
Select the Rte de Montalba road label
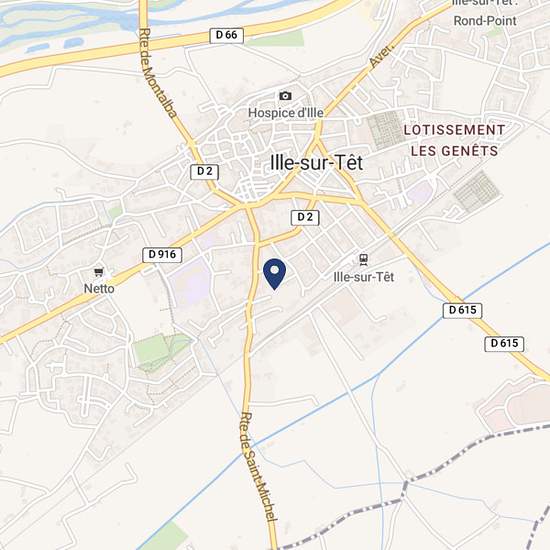pos(158,73)
